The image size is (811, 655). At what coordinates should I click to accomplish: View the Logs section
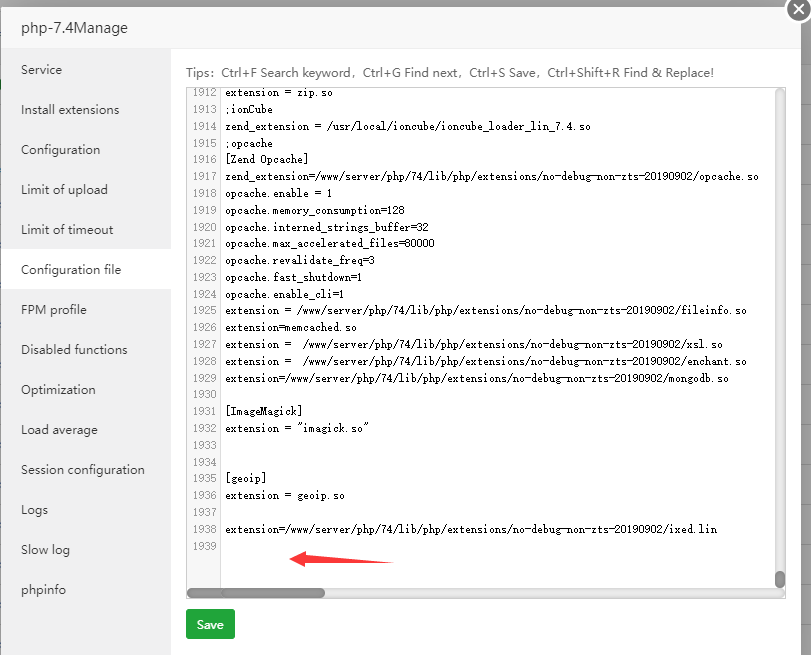pyautogui.click(x=35, y=510)
